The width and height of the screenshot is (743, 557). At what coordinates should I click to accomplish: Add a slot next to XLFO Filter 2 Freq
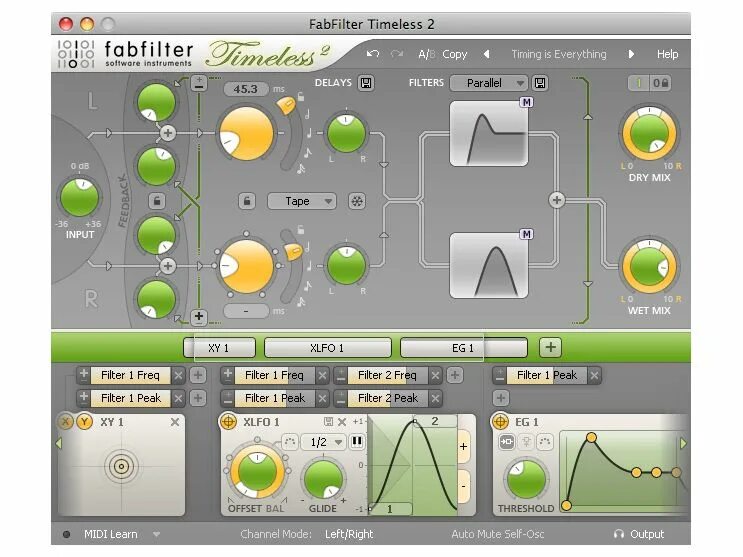click(x=455, y=375)
